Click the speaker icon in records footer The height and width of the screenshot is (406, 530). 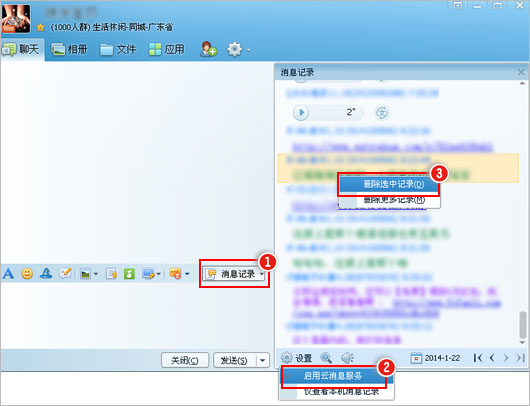(347, 358)
